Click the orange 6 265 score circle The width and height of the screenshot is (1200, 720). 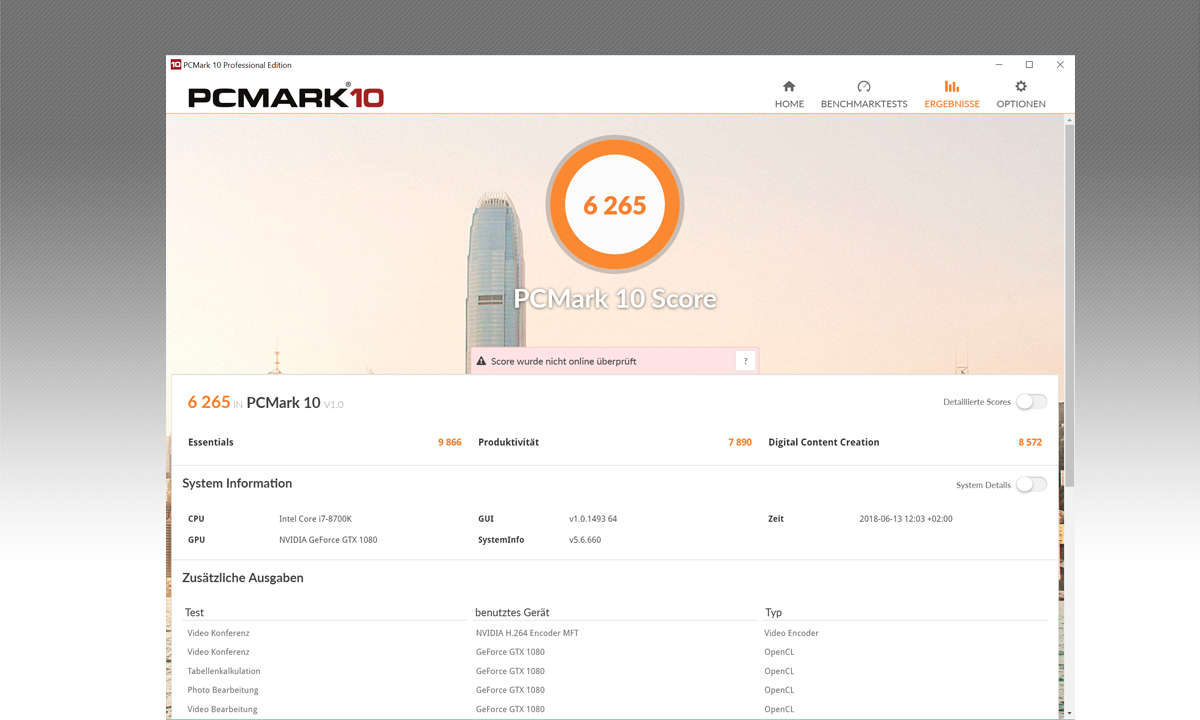615,205
